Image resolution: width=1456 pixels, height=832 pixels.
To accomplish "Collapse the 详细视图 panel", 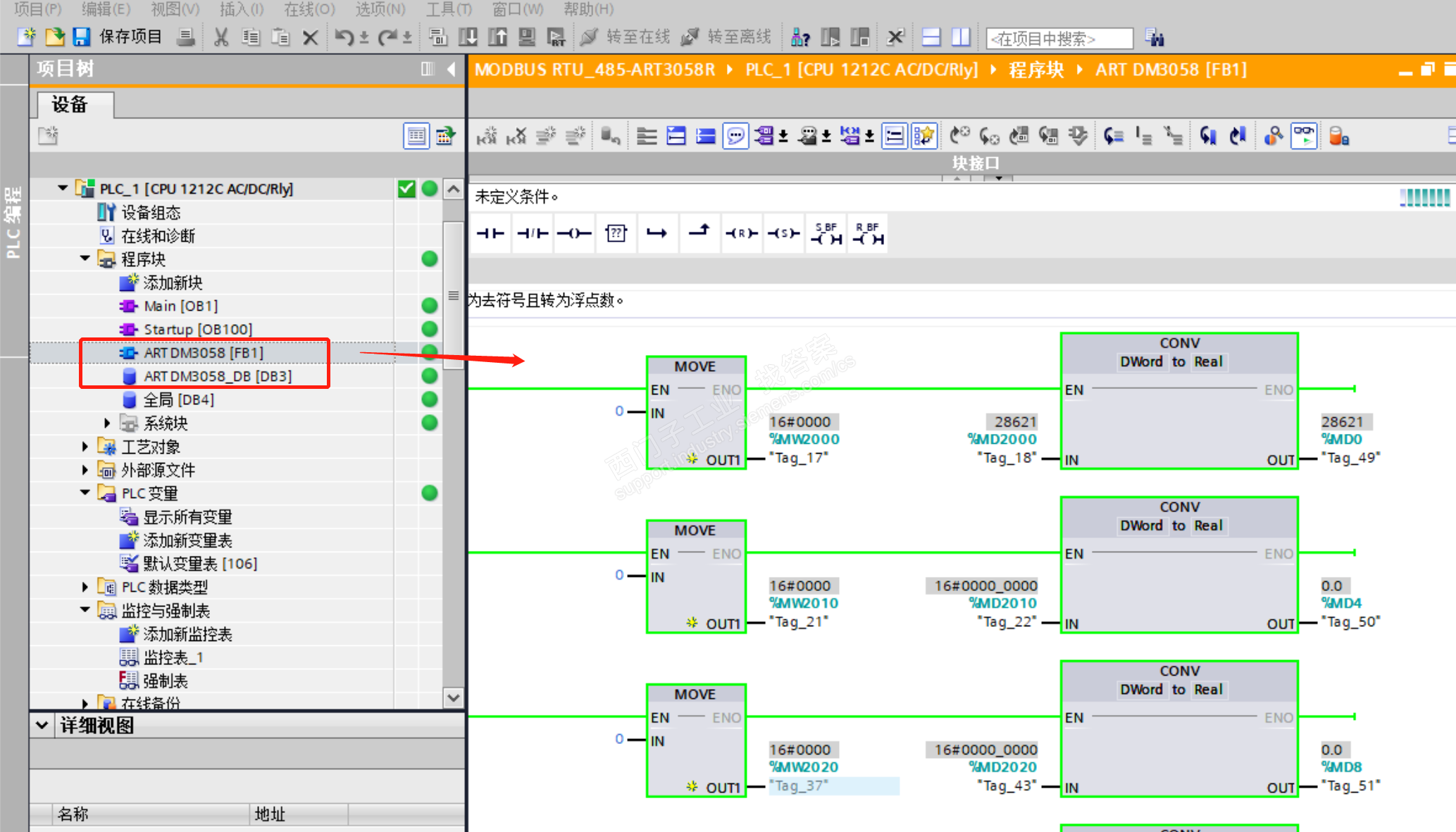I will (x=42, y=725).
